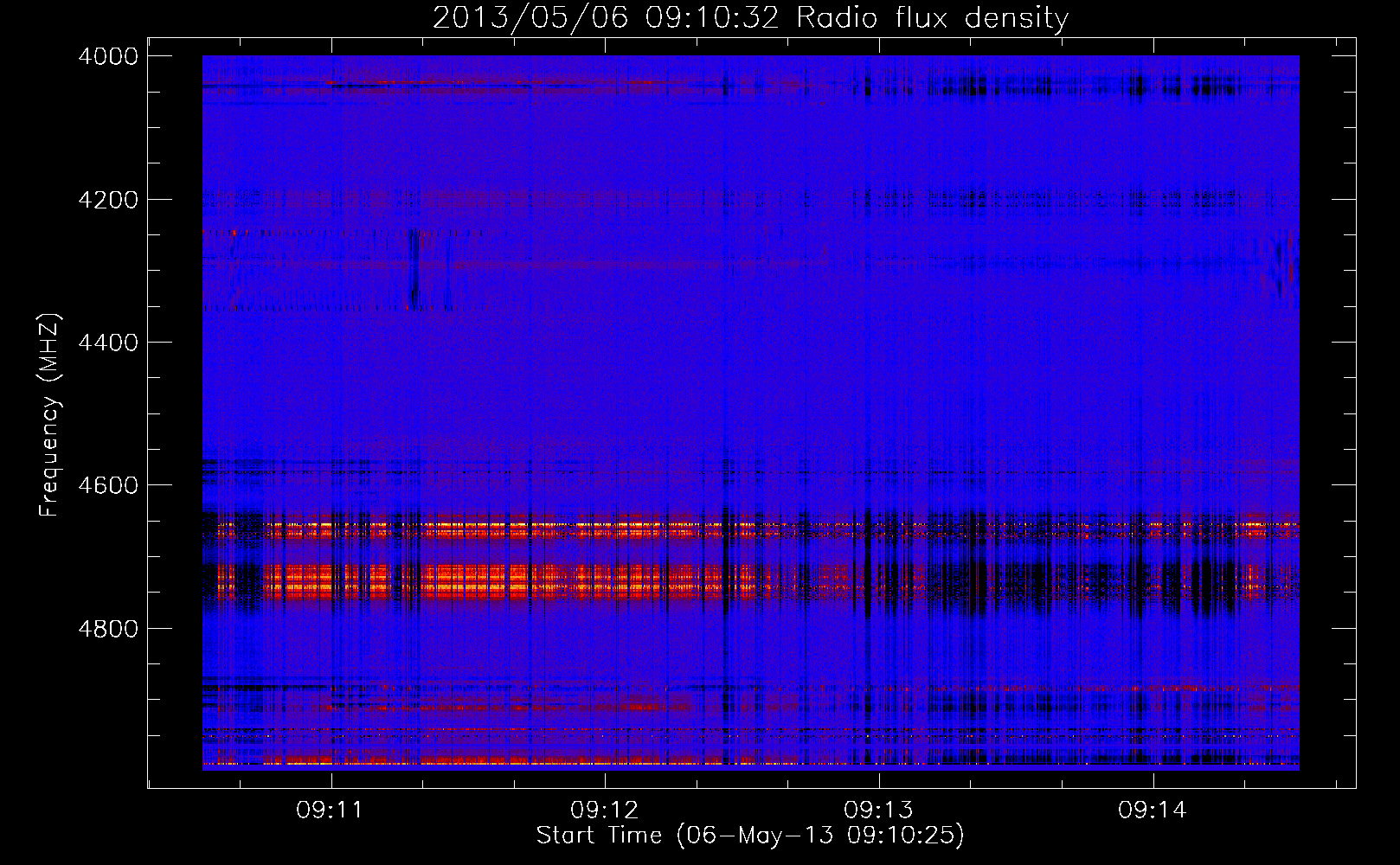This screenshot has width=1400, height=865.
Task: Click the 4000 frequency axis label
Action: pos(108,56)
